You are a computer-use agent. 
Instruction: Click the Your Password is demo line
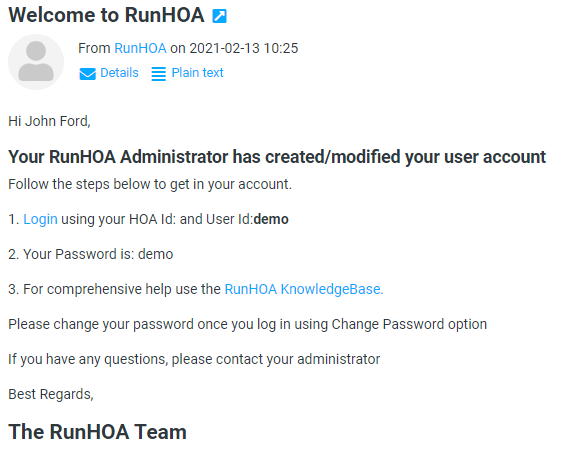click(90, 254)
